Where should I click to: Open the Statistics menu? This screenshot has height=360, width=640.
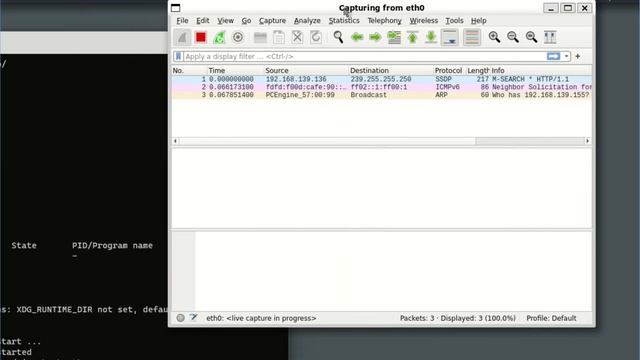click(344, 20)
